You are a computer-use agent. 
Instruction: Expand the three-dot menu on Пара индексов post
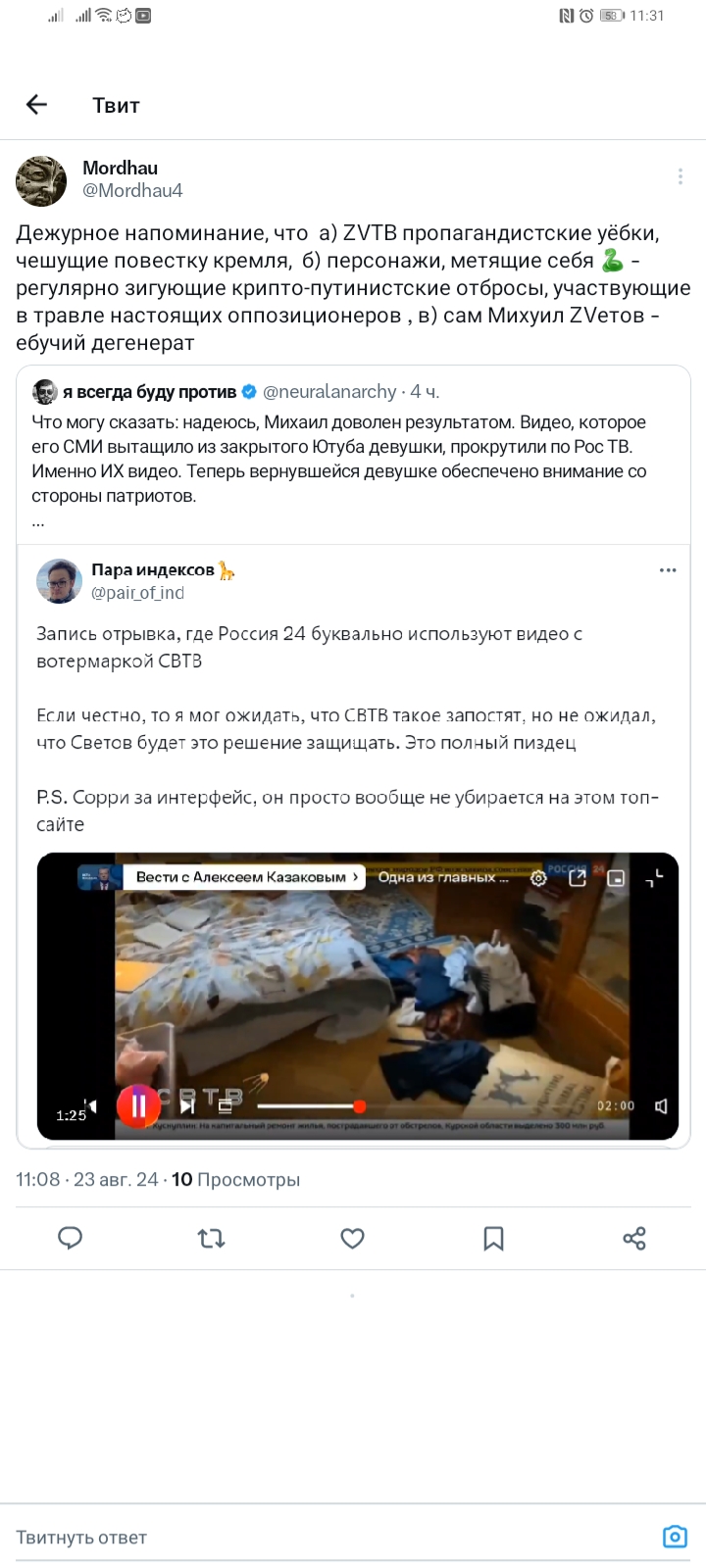[x=668, y=569]
